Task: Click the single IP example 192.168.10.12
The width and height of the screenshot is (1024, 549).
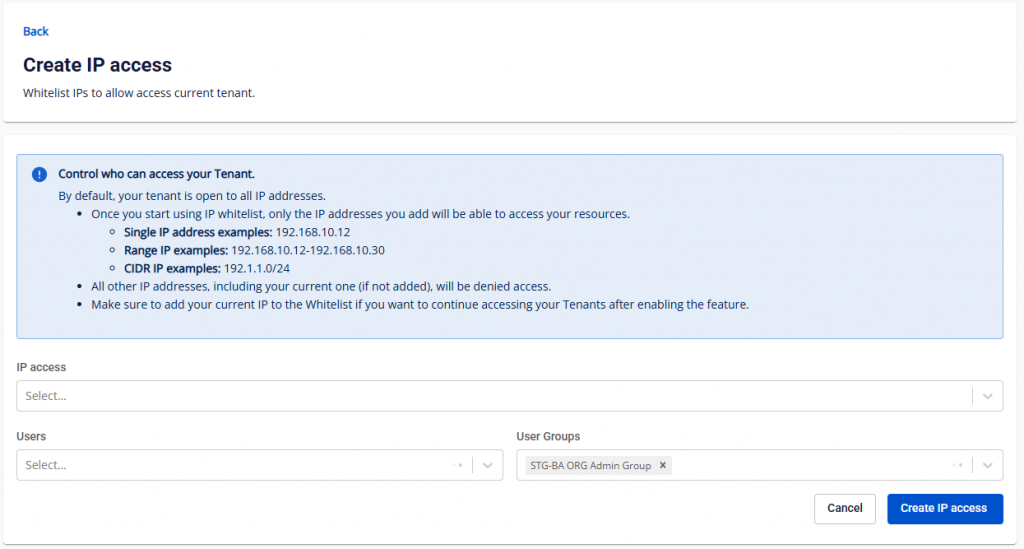Action: coord(313,232)
